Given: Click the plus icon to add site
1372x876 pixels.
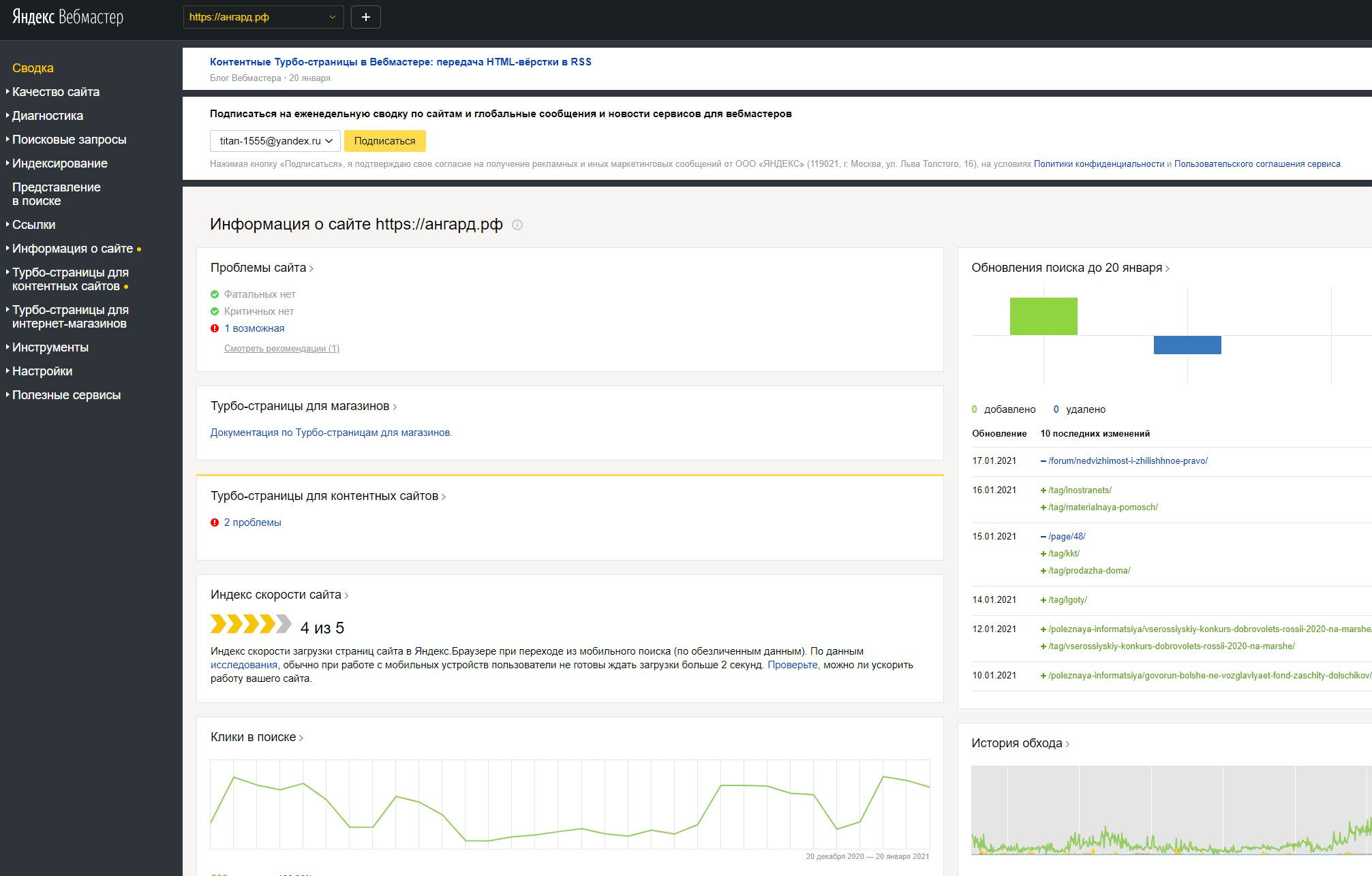Looking at the screenshot, I should click(365, 17).
